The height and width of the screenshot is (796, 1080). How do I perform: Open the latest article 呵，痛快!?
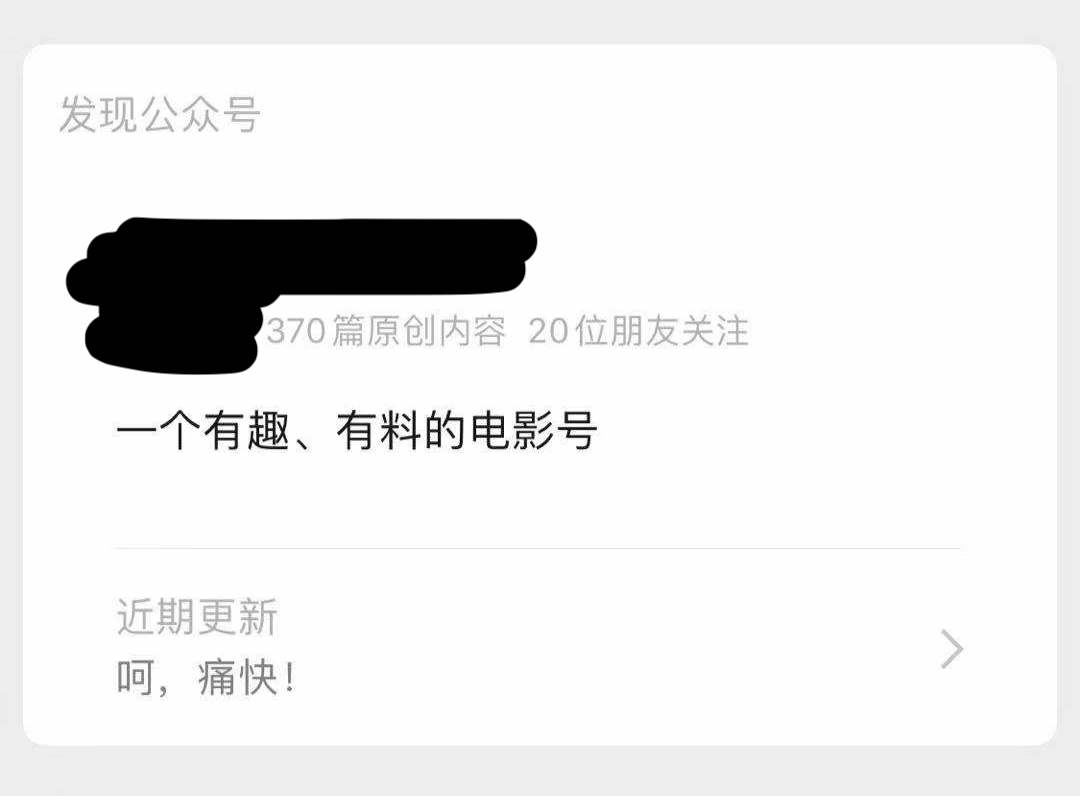tap(206, 678)
